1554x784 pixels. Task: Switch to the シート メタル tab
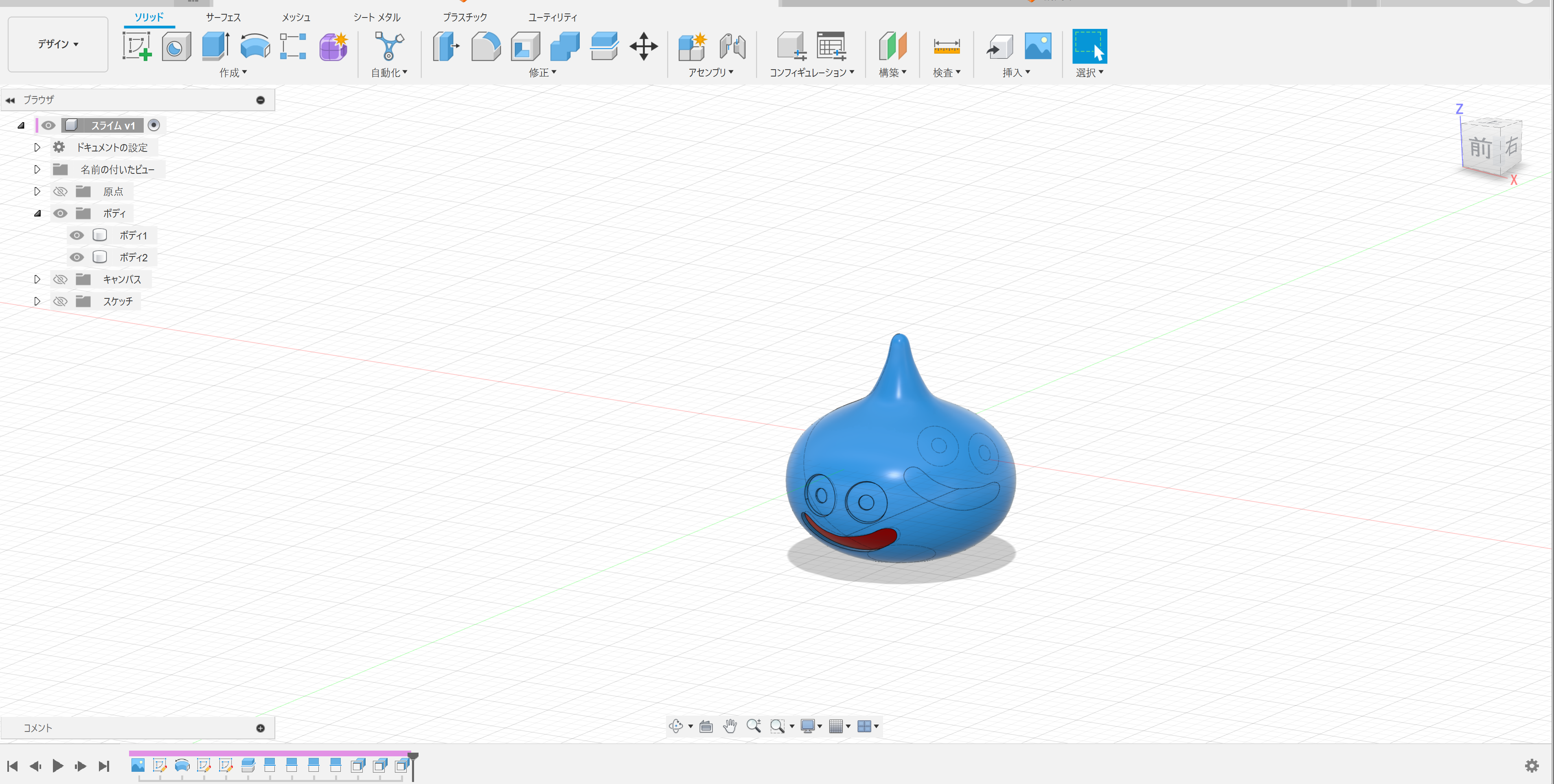(377, 18)
